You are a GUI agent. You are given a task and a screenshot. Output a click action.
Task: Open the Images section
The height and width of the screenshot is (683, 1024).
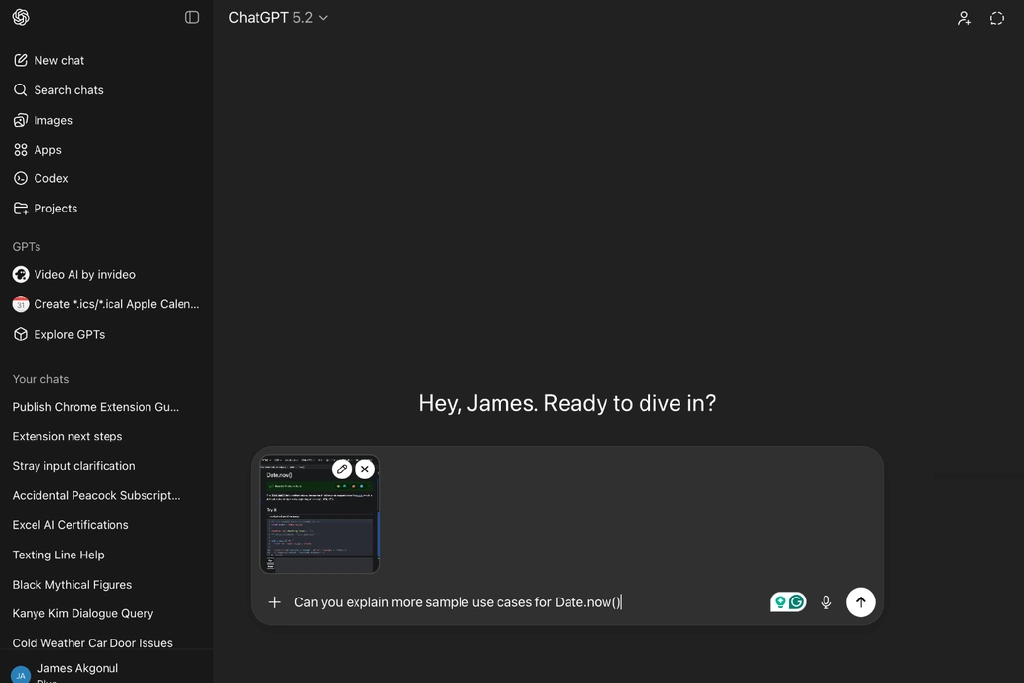106,120
